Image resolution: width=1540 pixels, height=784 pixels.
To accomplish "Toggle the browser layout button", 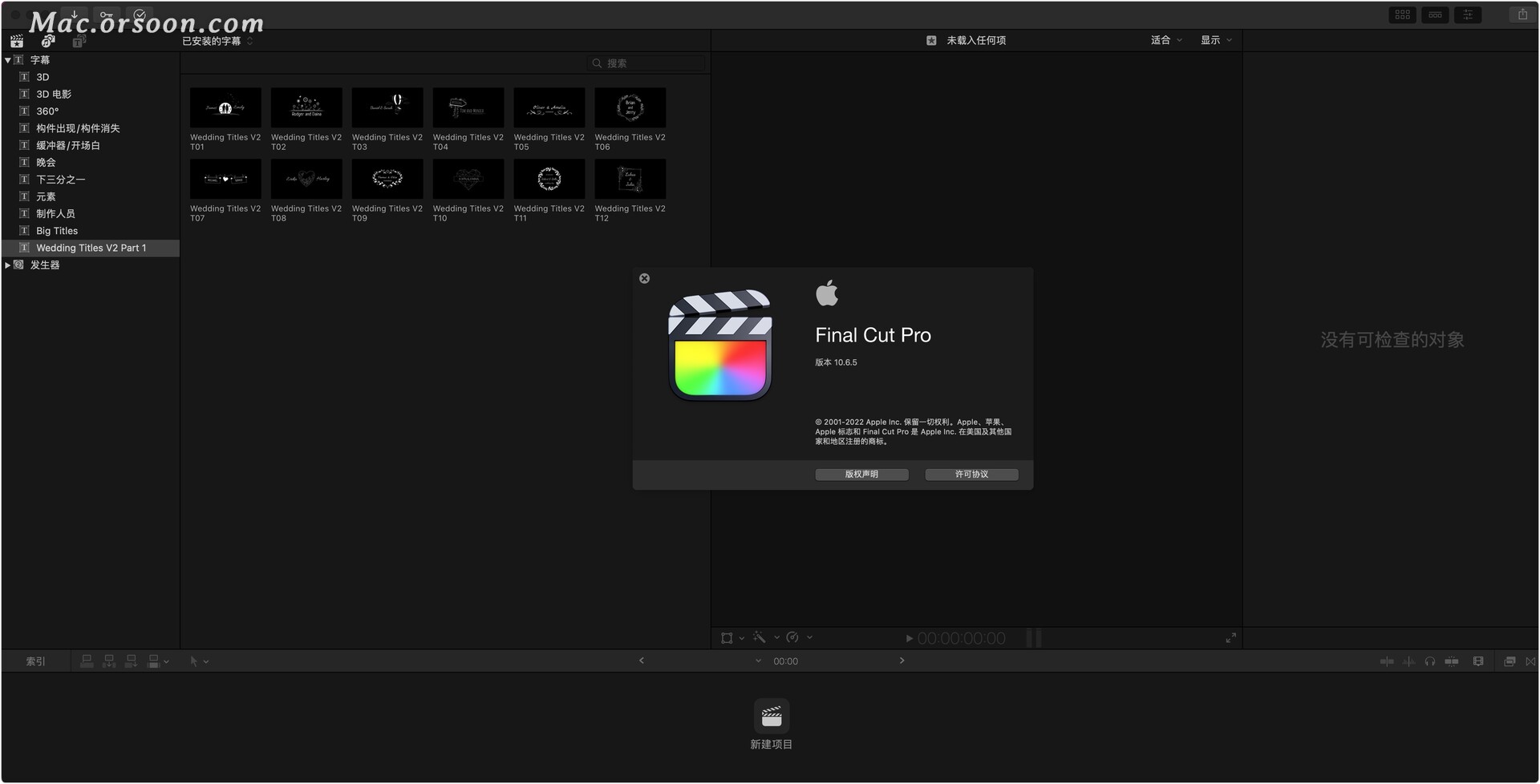I will tap(1403, 14).
